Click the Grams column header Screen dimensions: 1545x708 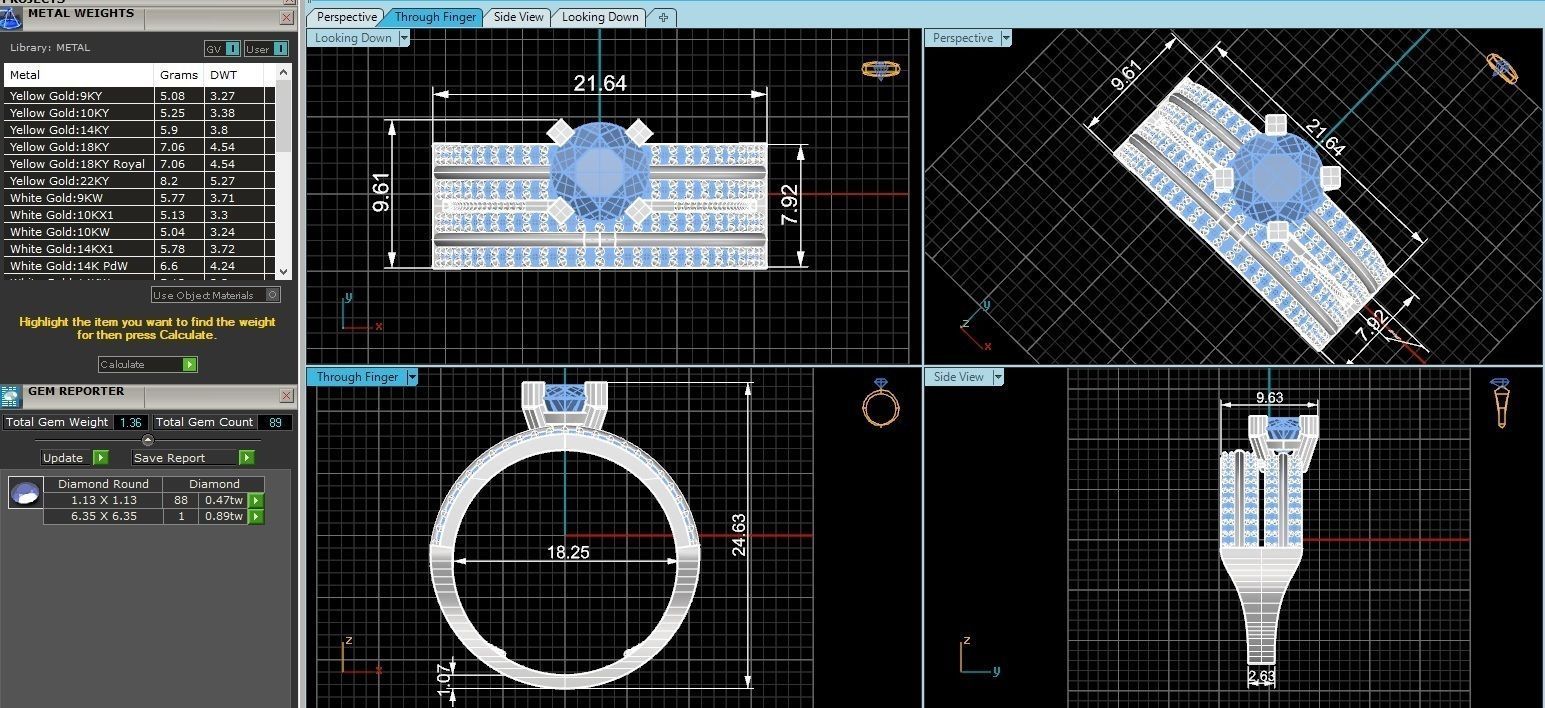180,75
